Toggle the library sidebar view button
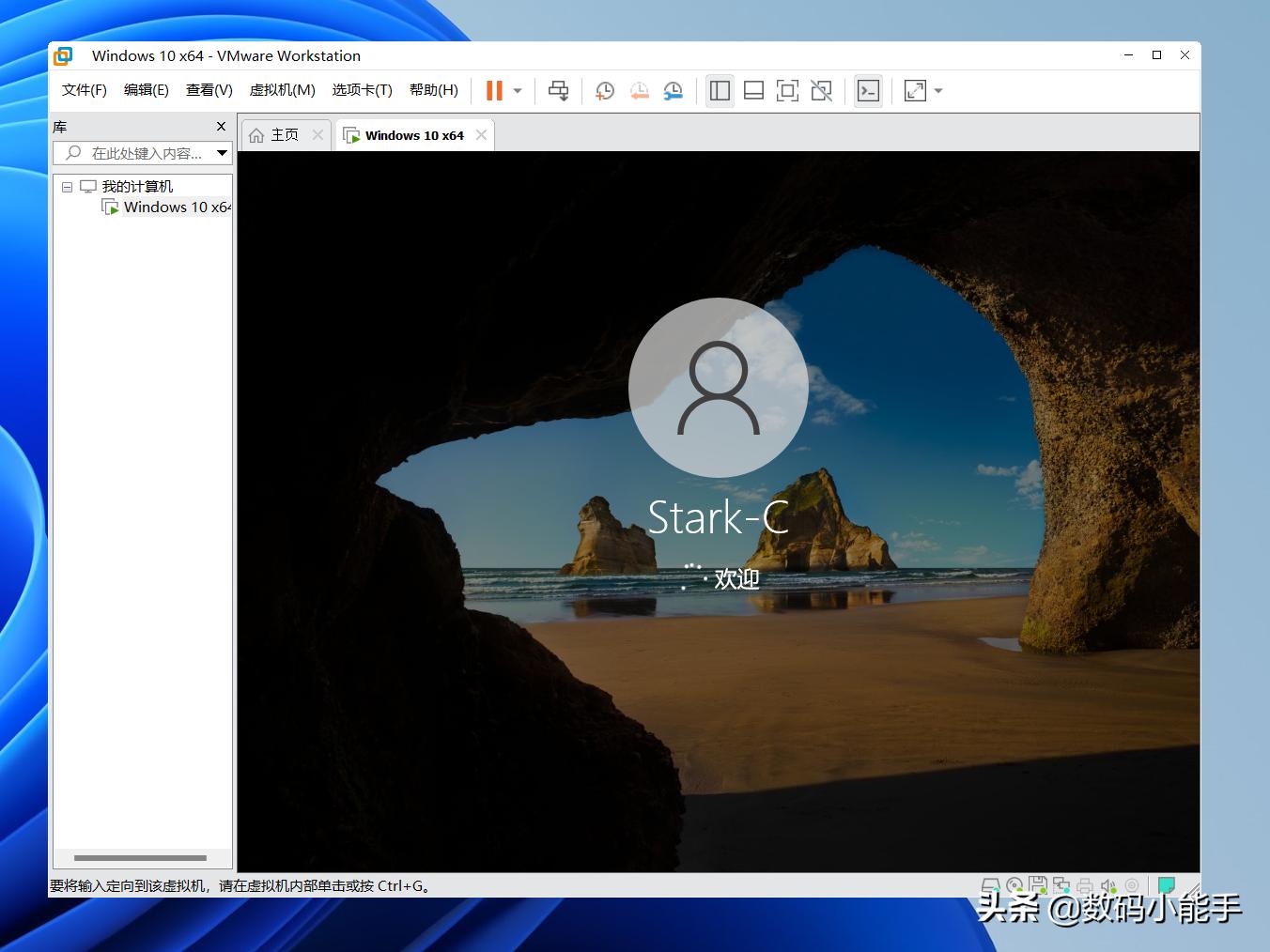 (x=720, y=91)
